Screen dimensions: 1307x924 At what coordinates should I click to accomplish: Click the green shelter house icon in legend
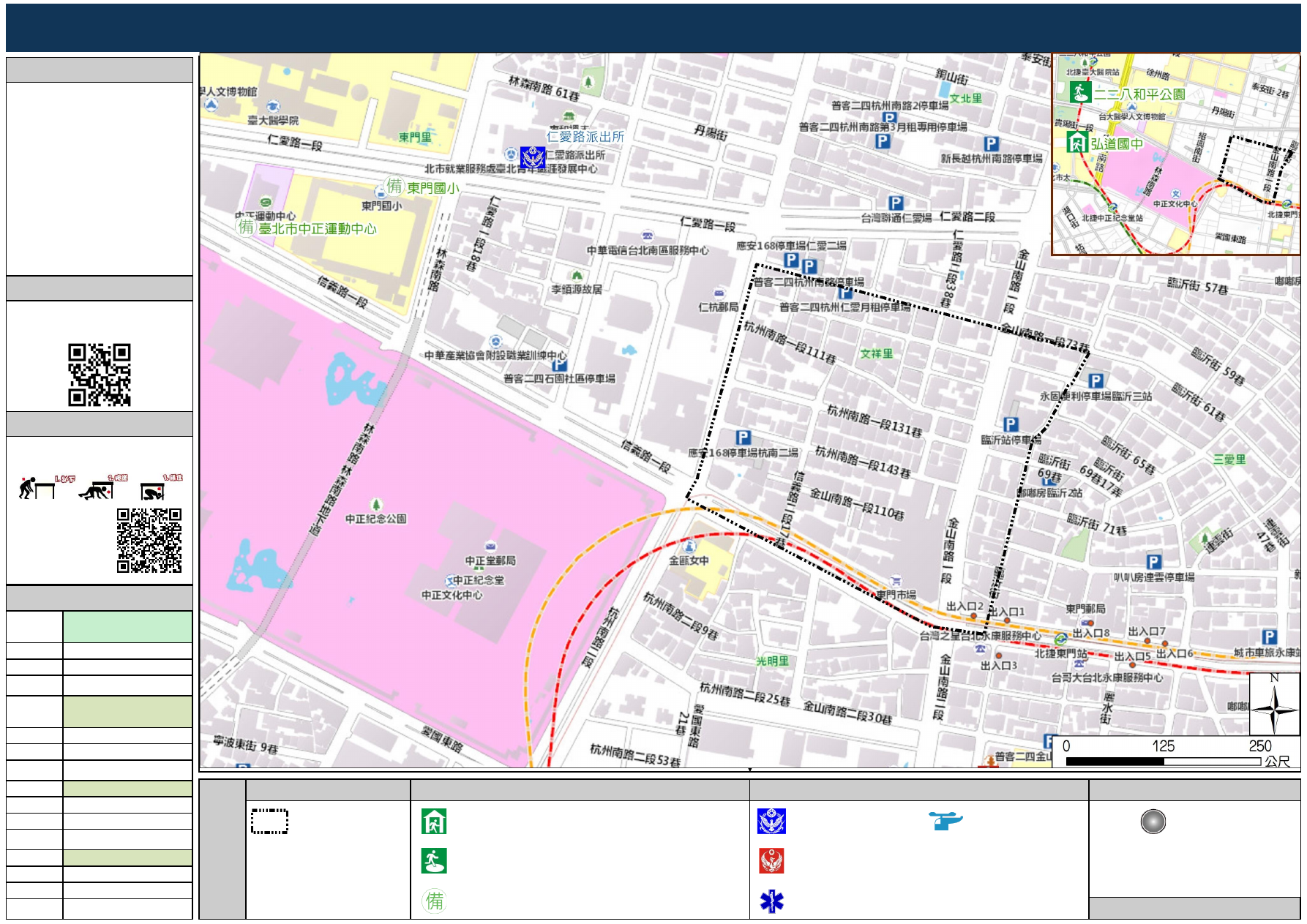[x=434, y=822]
